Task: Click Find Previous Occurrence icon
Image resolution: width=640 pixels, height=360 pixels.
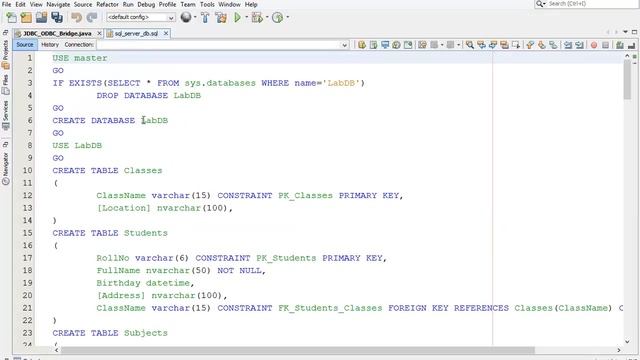Action: click(x=481, y=45)
